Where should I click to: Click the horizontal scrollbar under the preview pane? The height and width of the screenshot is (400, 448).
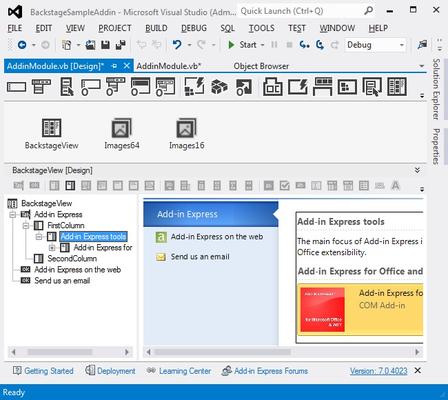point(284,352)
